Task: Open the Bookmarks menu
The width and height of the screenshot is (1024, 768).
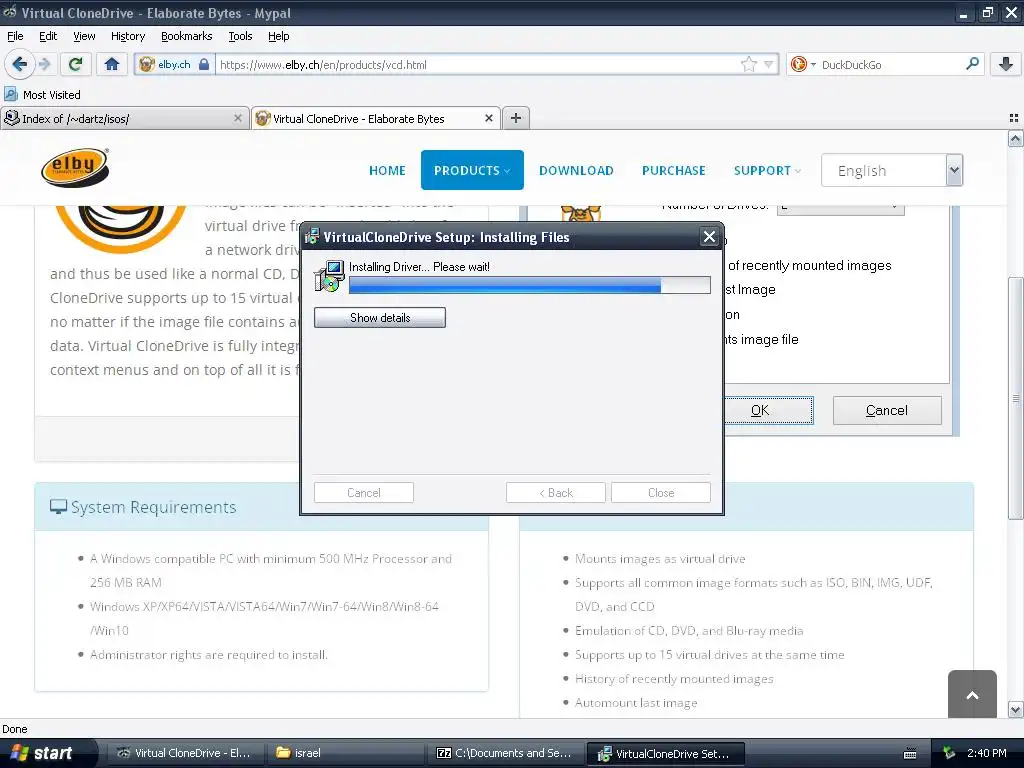Action: [x=186, y=36]
